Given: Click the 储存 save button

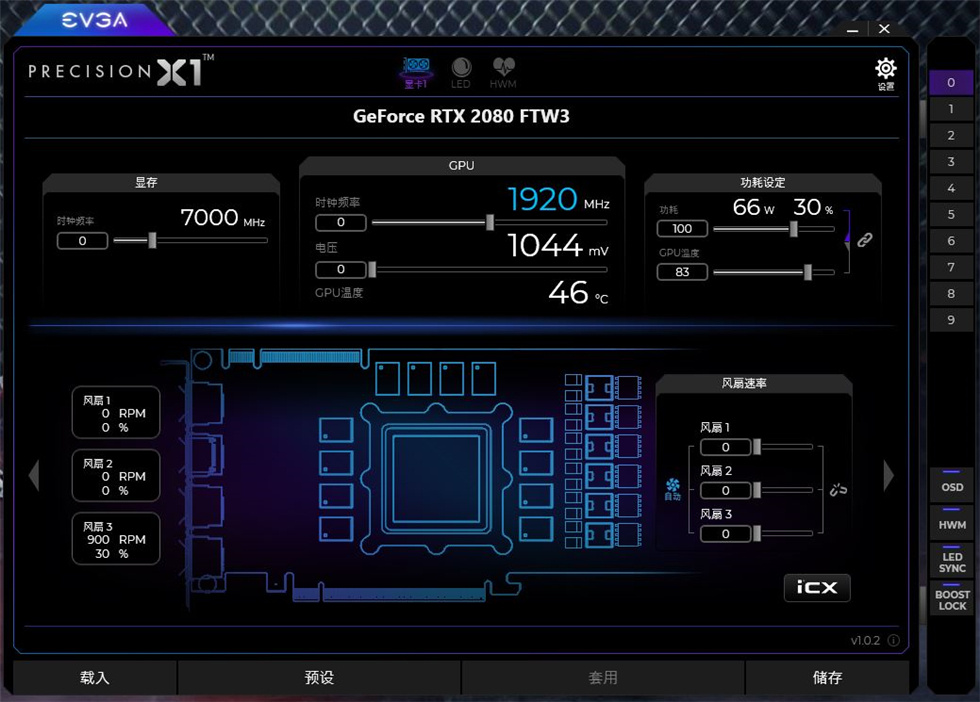Looking at the screenshot, I should [x=827, y=677].
